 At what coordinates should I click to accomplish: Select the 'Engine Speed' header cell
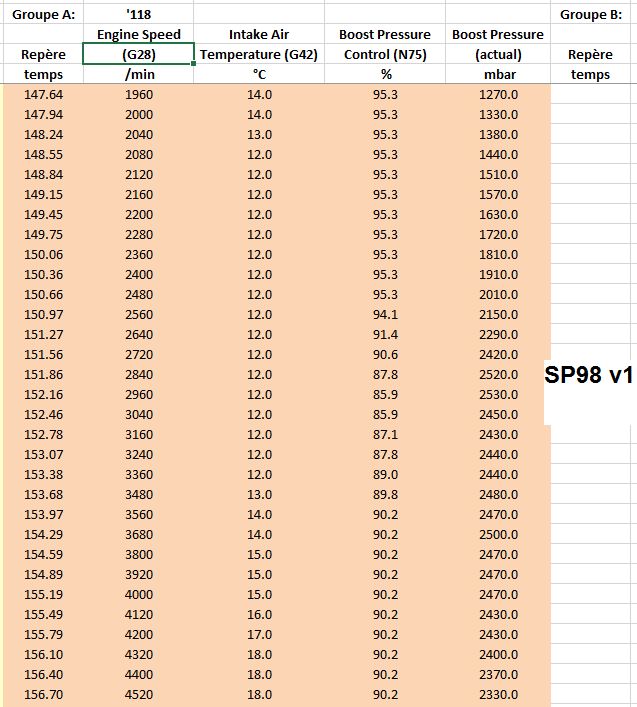click(x=138, y=34)
